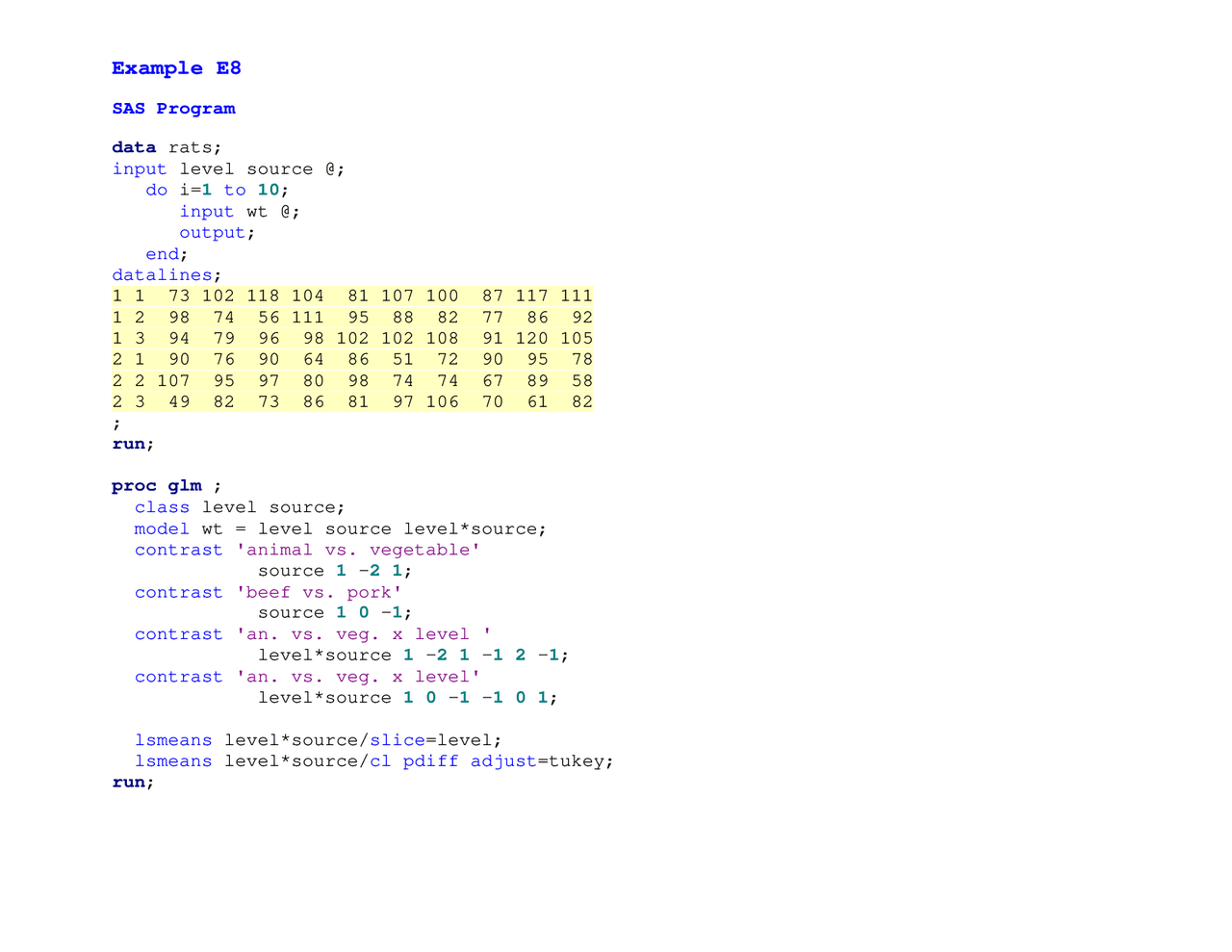1232x952 pixels.
Task: Click the "output;" statement
Action: pos(217,232)
